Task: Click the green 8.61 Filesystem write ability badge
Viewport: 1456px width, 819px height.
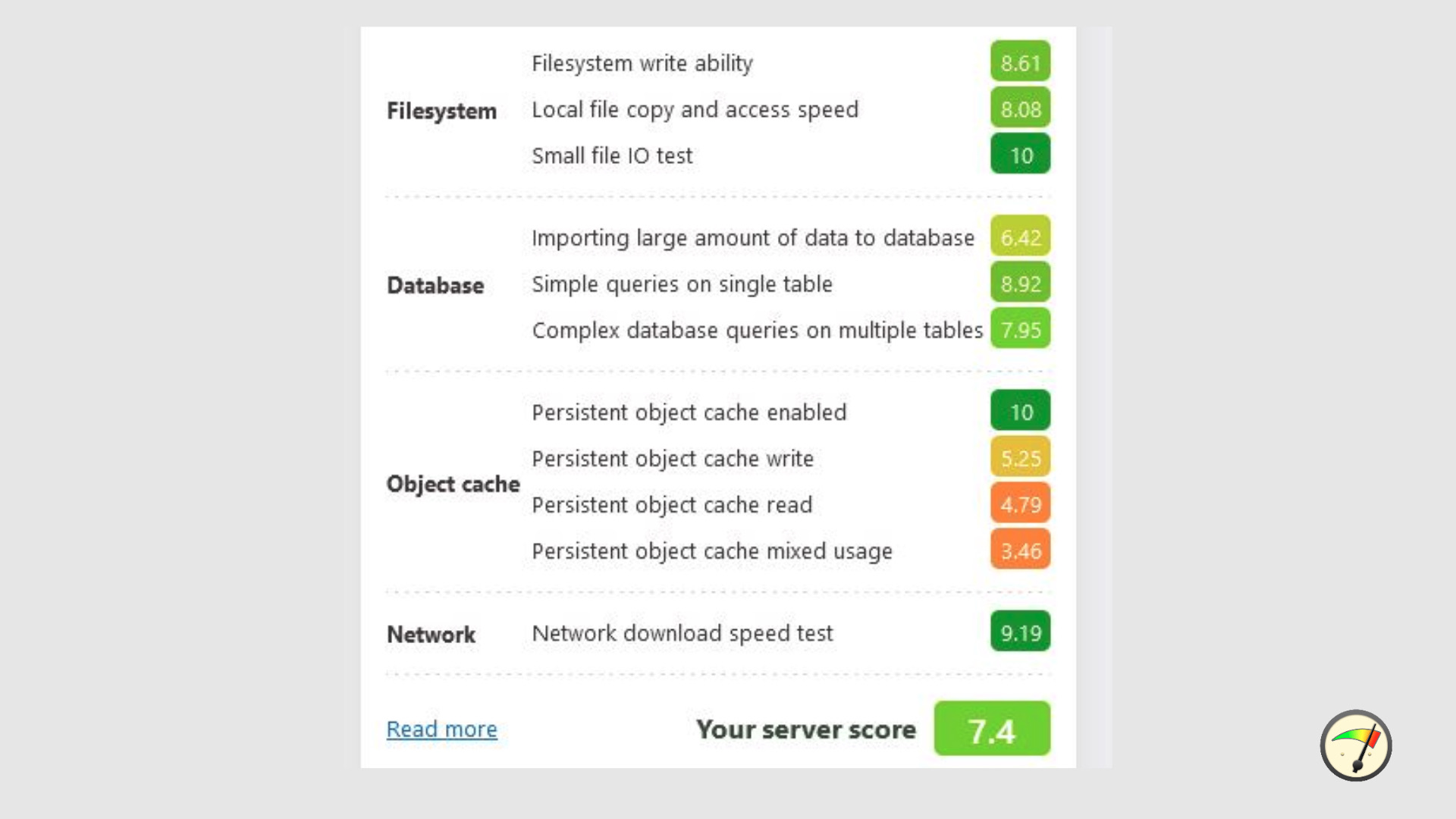Action: pos(1020,61)
